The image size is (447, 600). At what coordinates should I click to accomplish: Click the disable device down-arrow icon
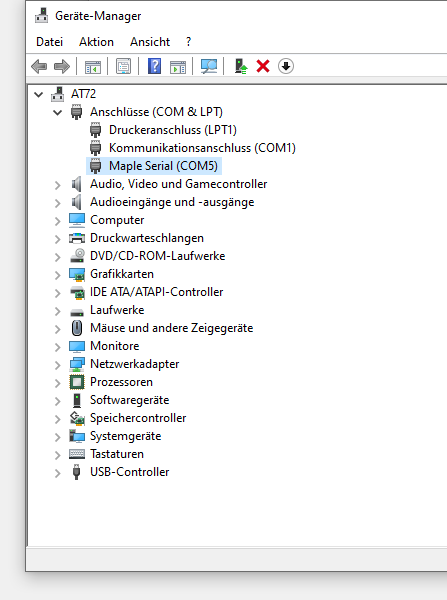pyautogui.click(x=286, y=66)
